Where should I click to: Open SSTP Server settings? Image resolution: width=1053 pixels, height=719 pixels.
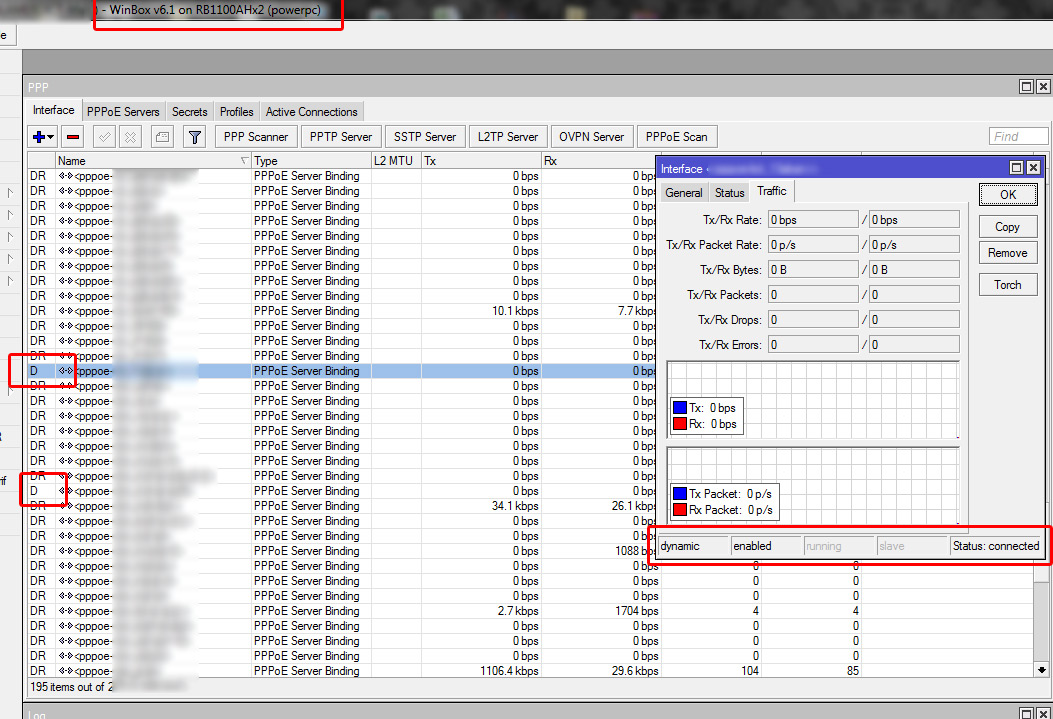[424, 137]
